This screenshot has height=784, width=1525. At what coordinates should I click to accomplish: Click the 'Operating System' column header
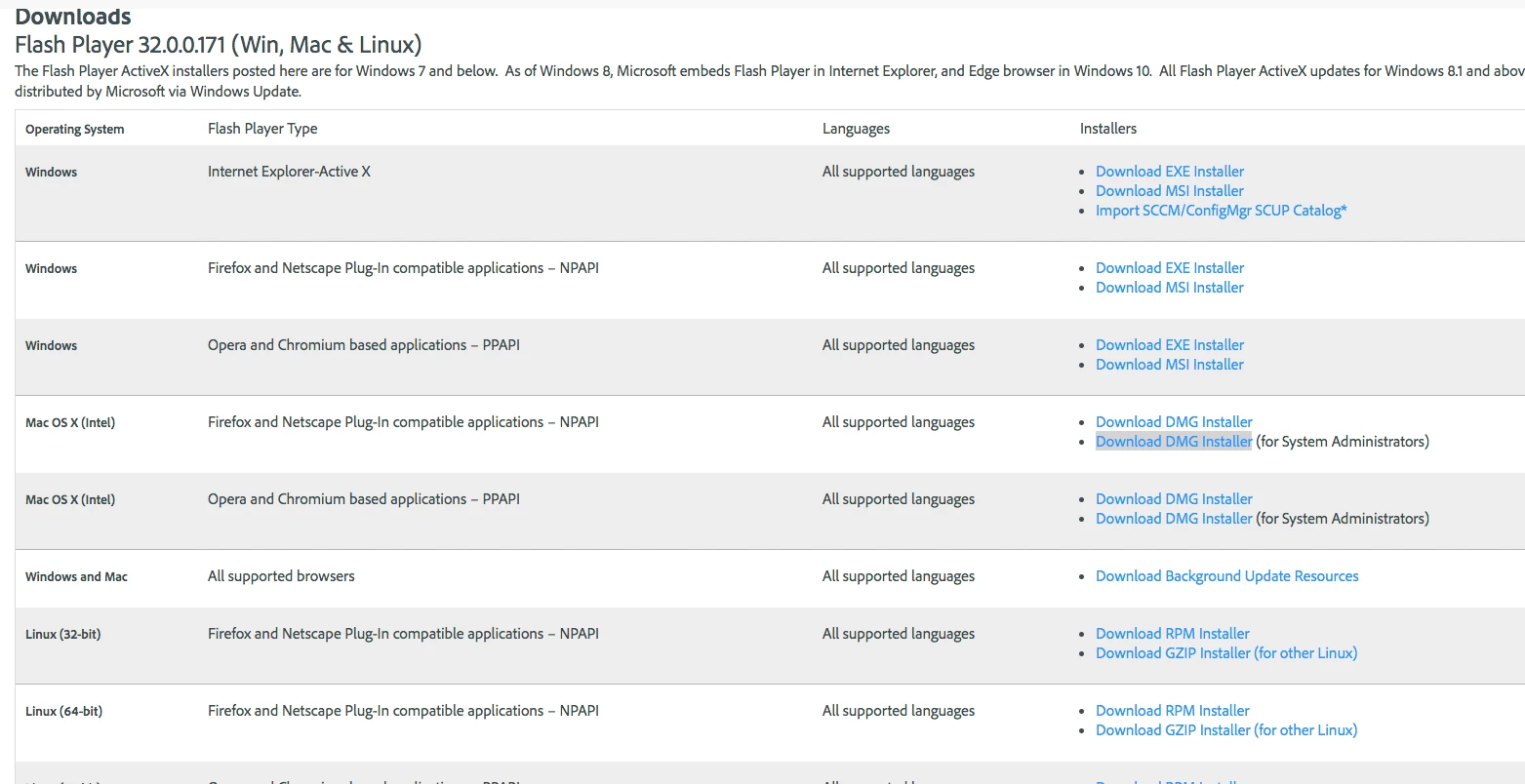point(75,130)
